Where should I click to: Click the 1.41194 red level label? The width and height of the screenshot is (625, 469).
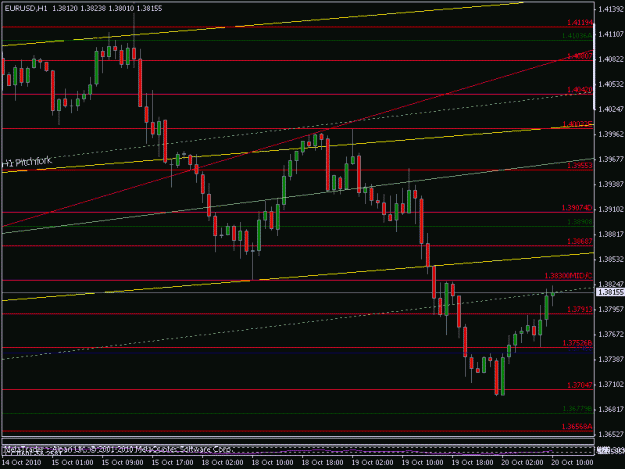(580, 23)
